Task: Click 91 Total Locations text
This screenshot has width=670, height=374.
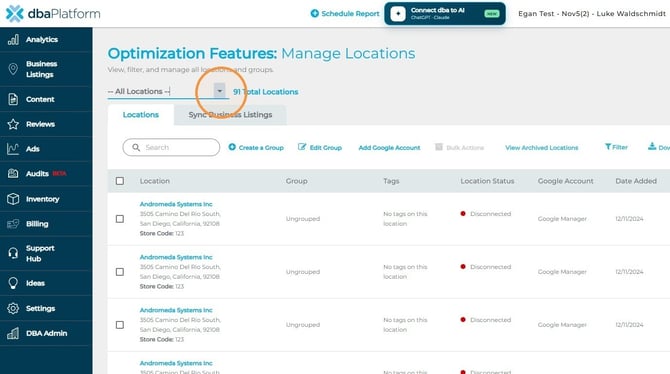Action: click(x=265, y=91)
